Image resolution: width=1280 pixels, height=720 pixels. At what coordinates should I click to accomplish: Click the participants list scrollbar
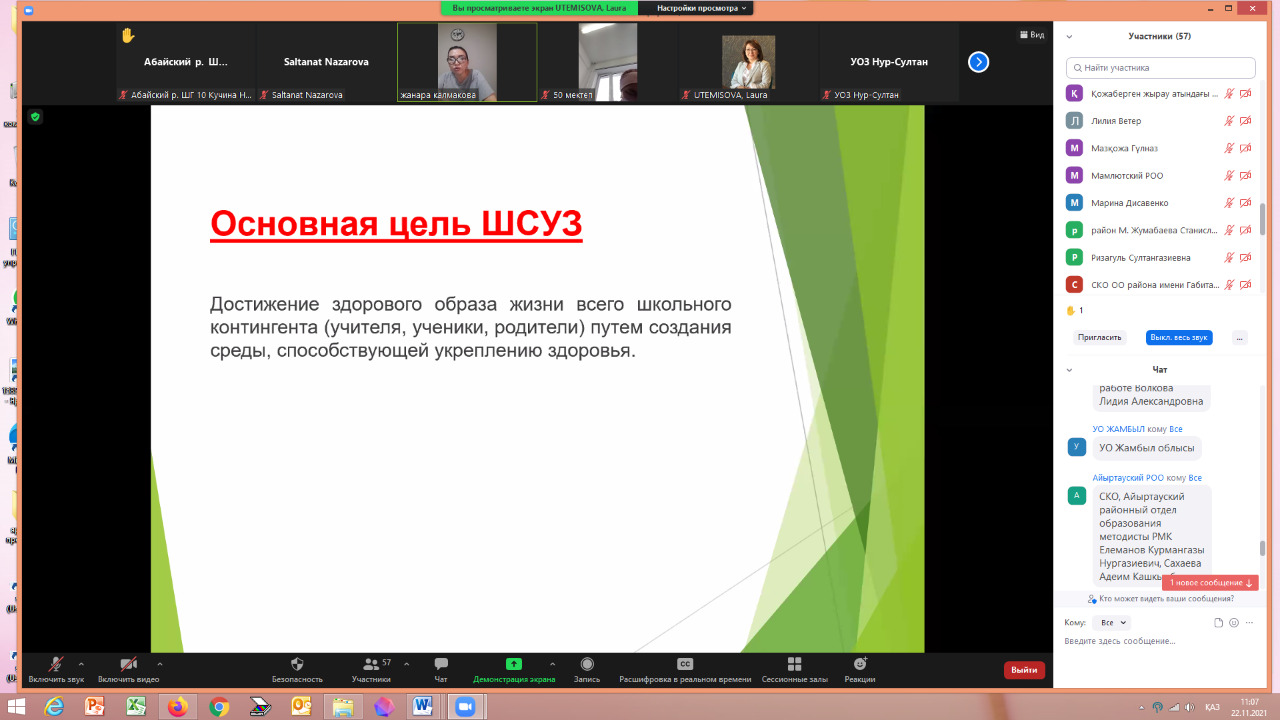1262,218
